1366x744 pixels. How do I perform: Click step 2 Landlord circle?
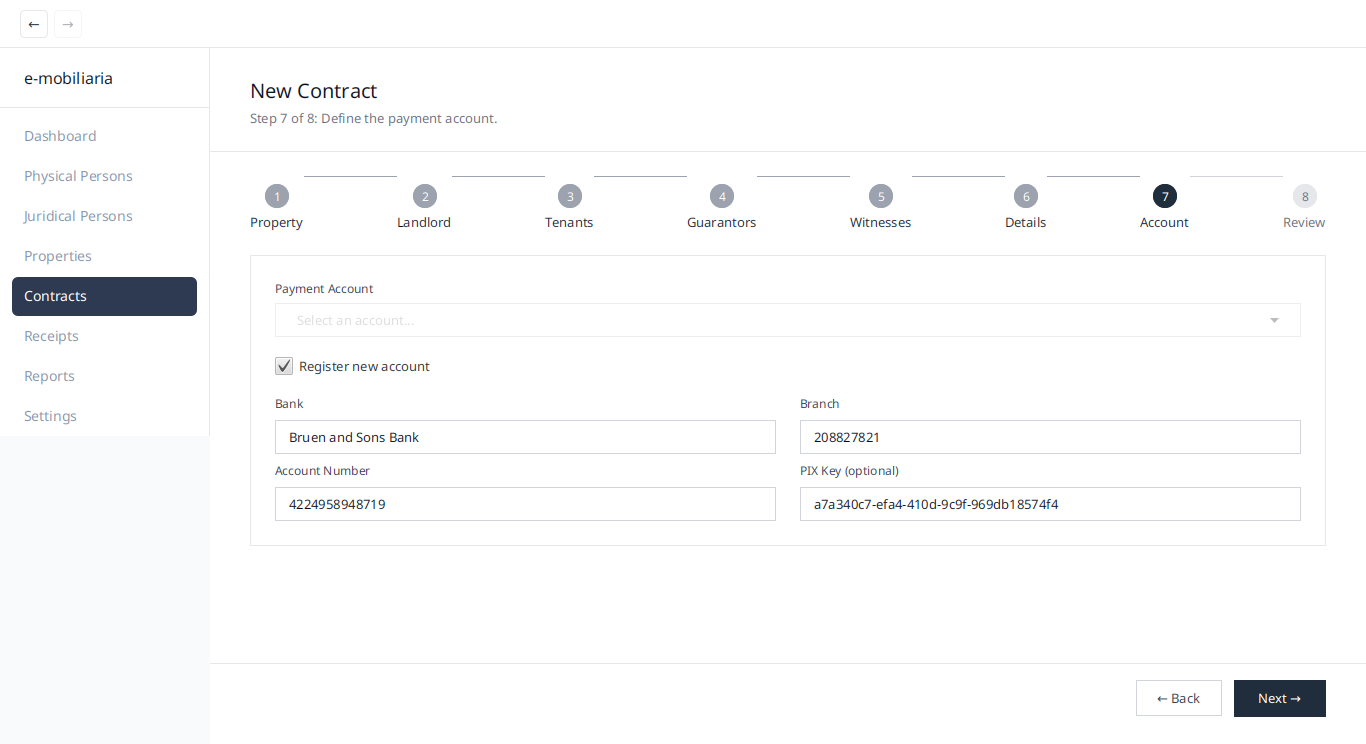425,196
